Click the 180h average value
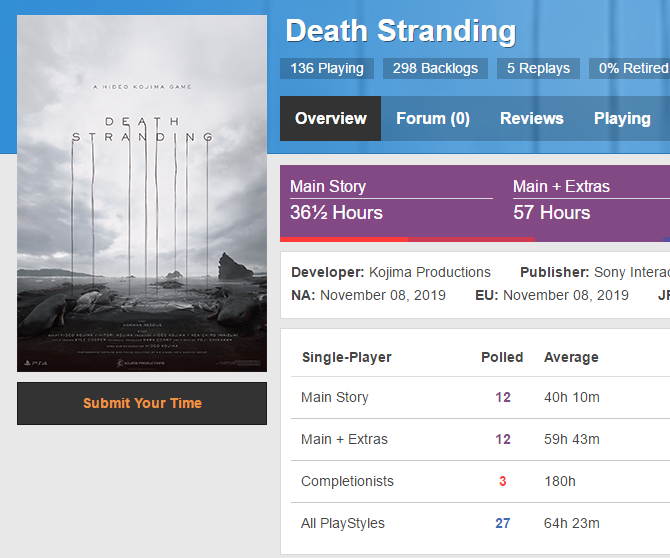This screenshot has height=558, width=670. pos(560,481)
